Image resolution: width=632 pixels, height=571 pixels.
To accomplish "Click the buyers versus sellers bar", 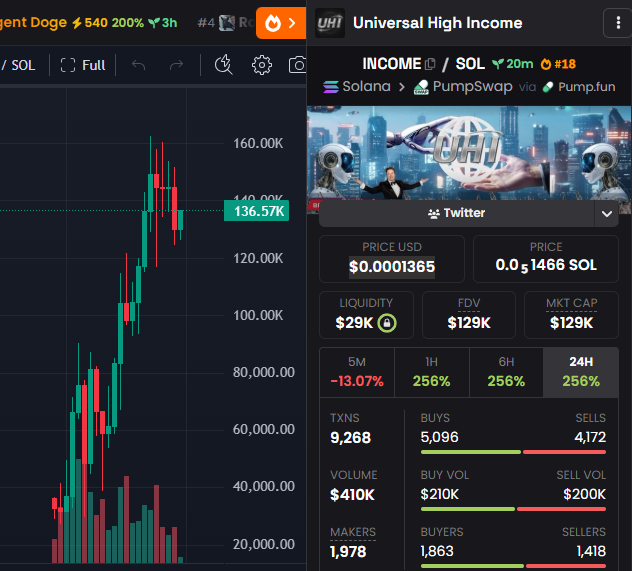I will click(x=513, y=566).
